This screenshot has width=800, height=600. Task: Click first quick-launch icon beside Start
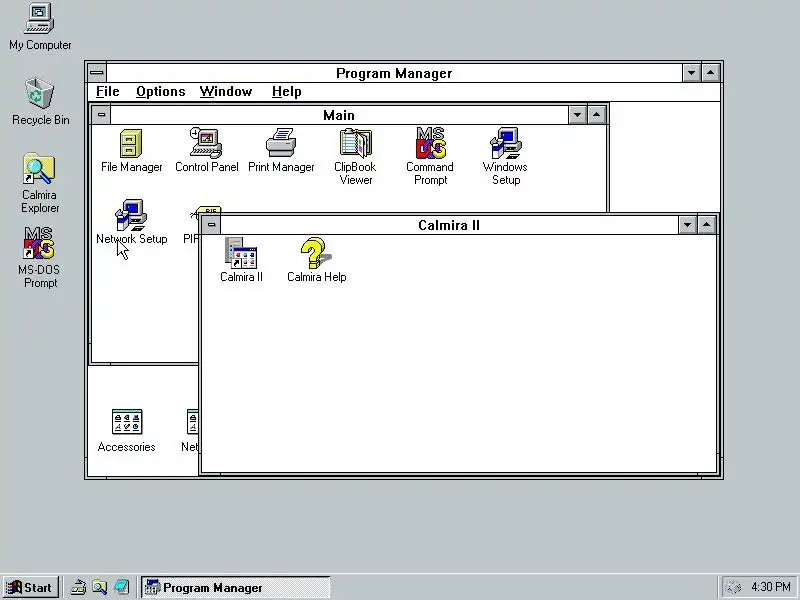78,587
